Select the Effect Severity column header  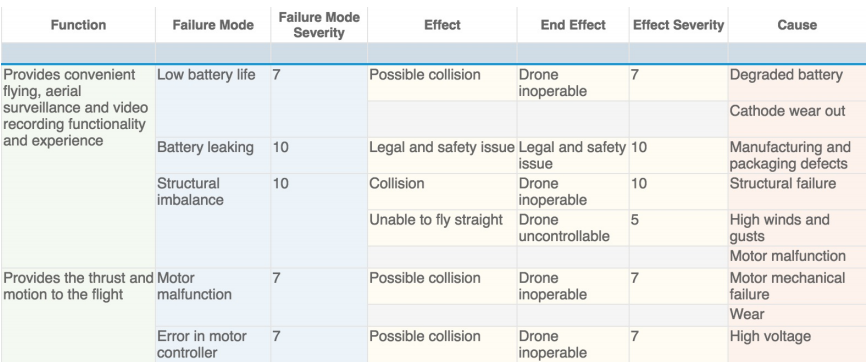point(678,25)
